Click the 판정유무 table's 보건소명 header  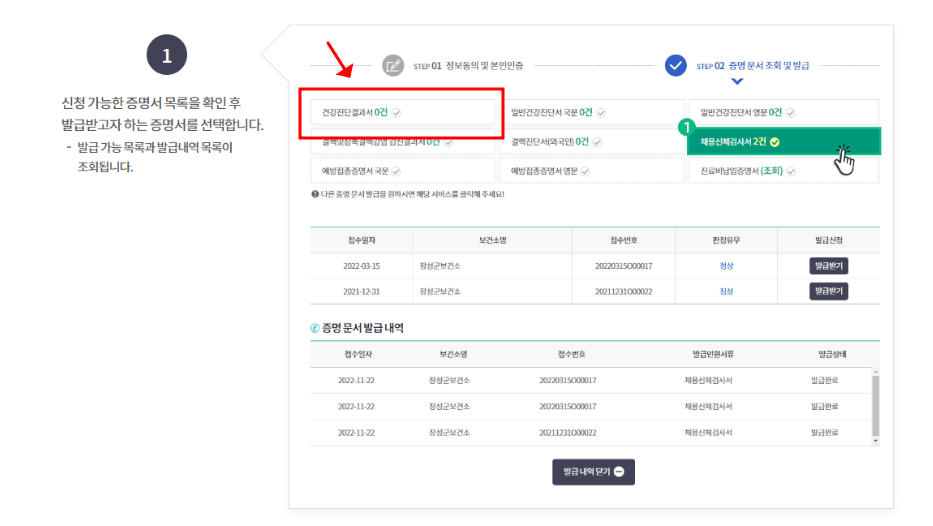tap(492, 240)
